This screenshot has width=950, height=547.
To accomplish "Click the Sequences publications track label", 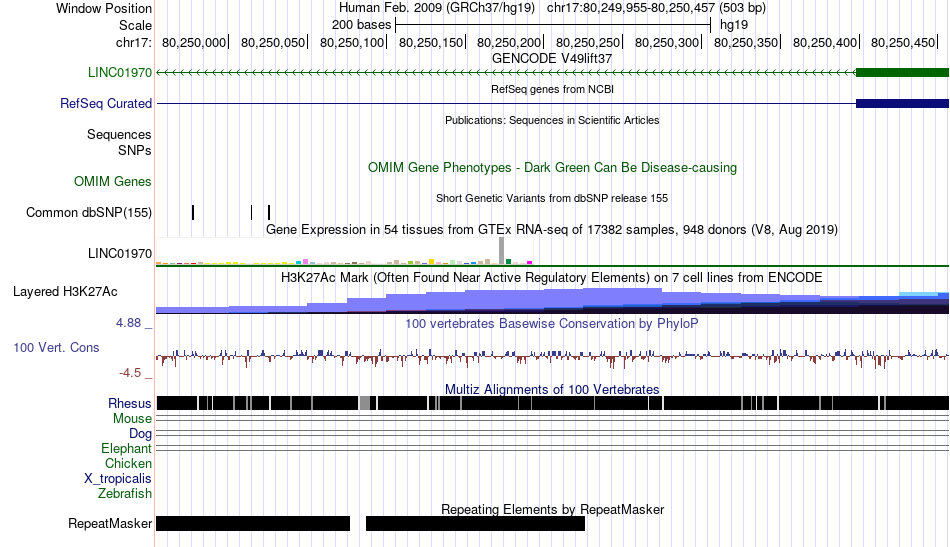I will pyautogui.click(x=119, y=134).
